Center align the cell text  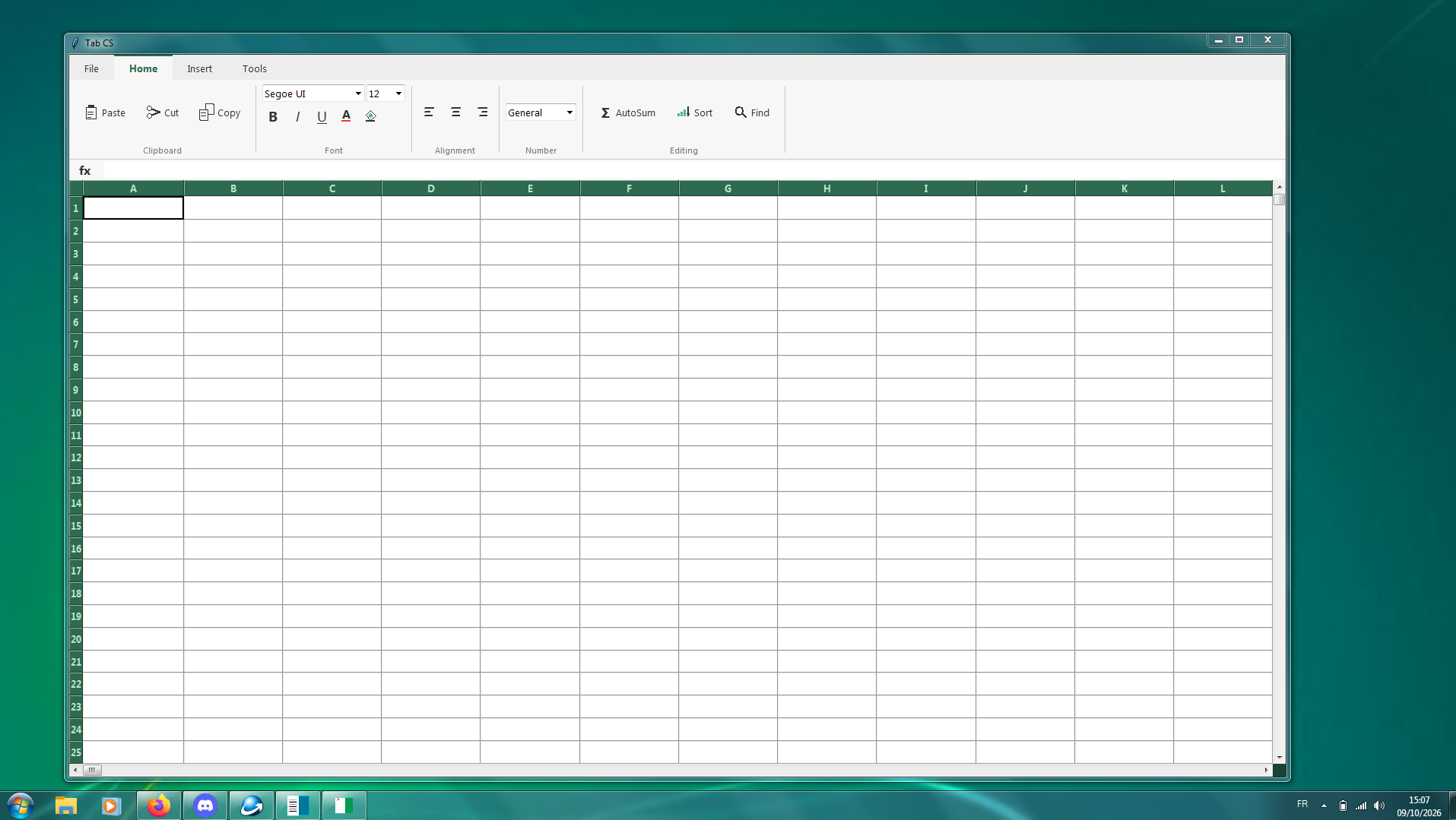tap(455, 112)
